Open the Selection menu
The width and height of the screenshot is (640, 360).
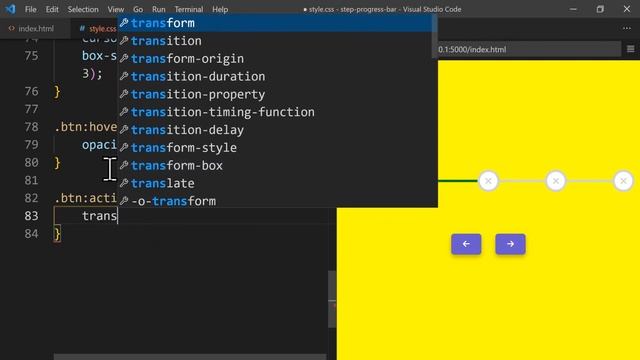[83, 9]
